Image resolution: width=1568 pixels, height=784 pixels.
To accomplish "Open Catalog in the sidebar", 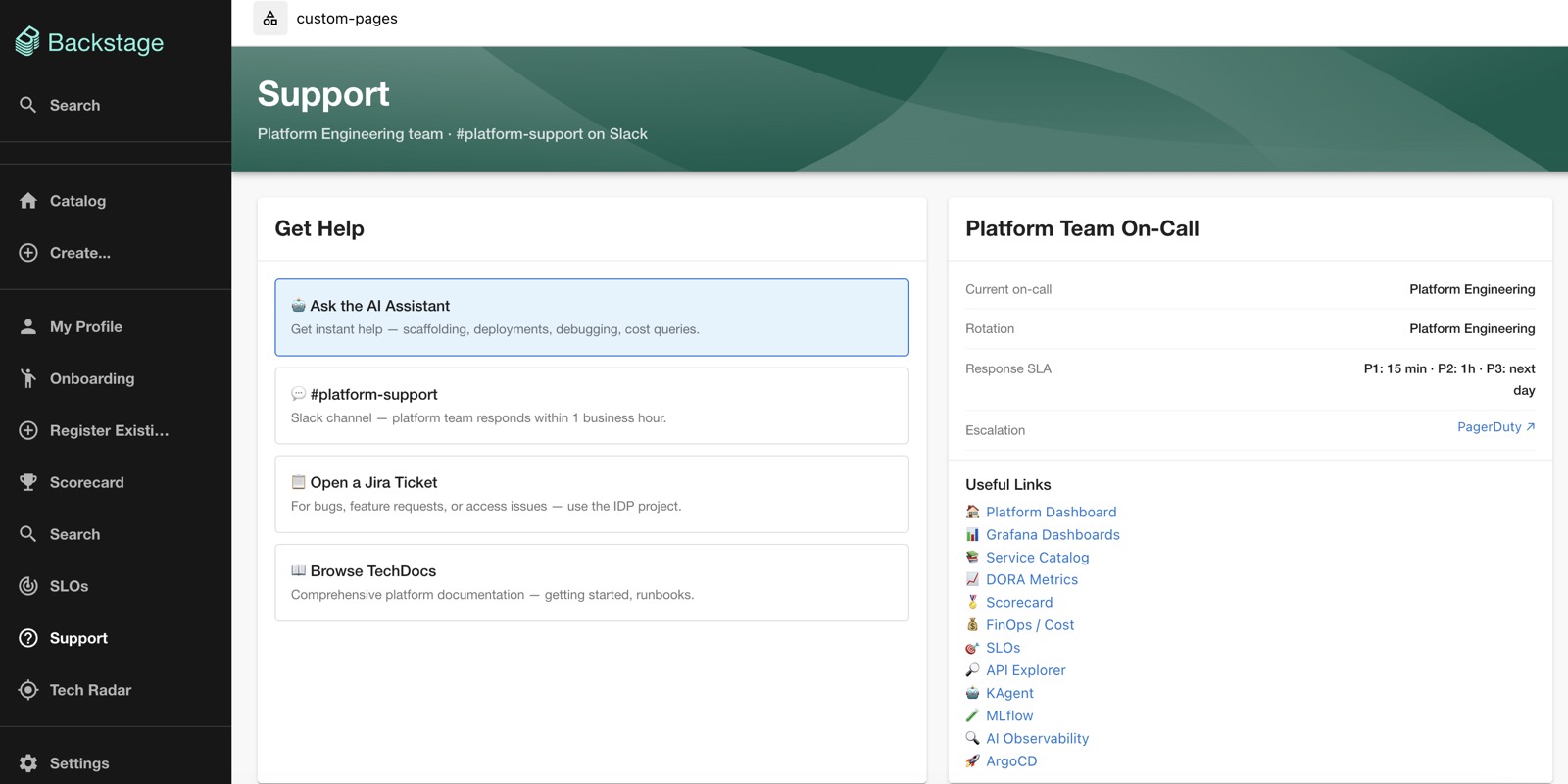I will click(x=116, y=201).
